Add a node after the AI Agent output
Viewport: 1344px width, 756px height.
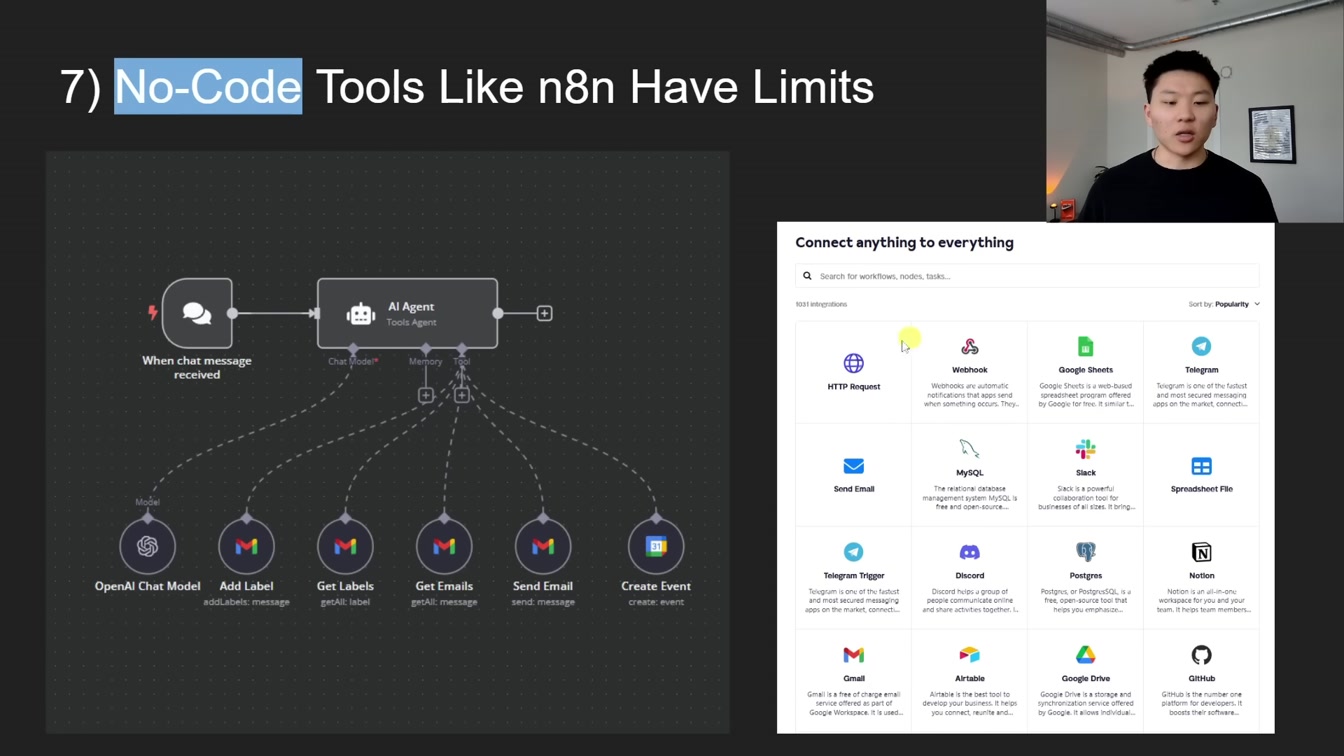pyautogui.click(x=544, y=313)
